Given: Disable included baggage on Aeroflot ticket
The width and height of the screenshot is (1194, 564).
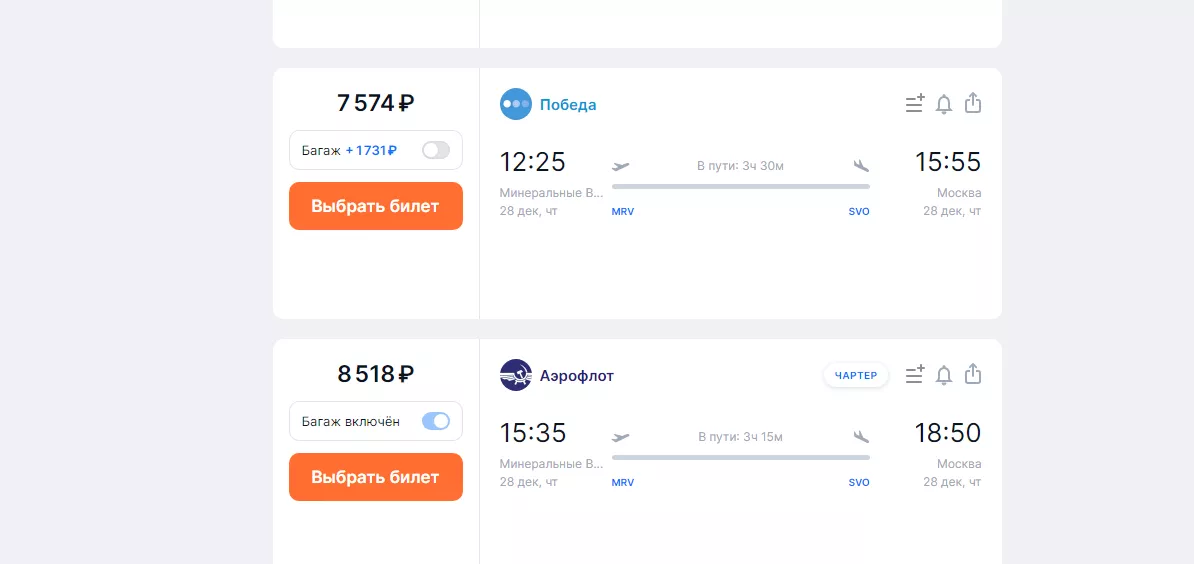Looking at the screenshot, I should [x=436, y=421].
